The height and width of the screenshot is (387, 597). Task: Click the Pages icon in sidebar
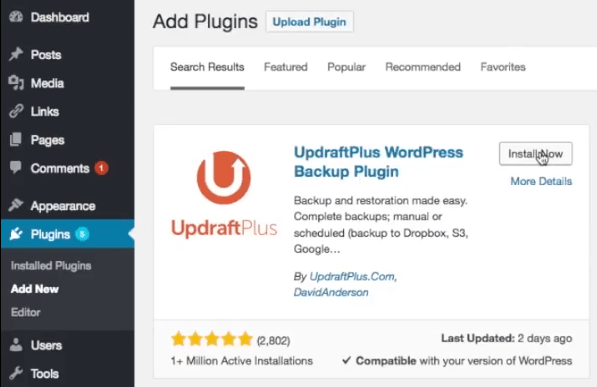tap(16, 140)
